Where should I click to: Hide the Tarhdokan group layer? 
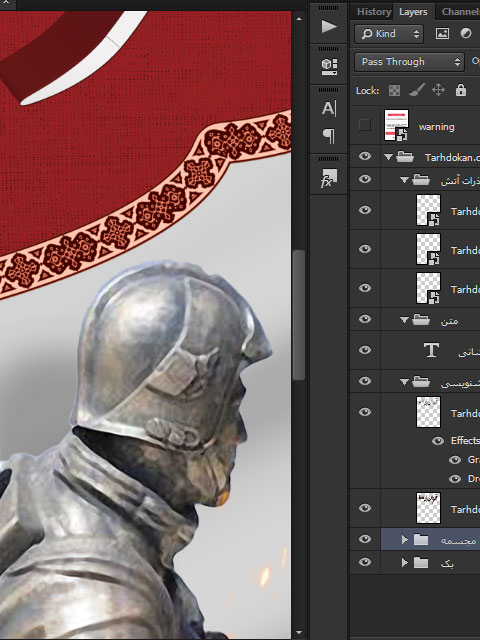click(x=365, y=156)
